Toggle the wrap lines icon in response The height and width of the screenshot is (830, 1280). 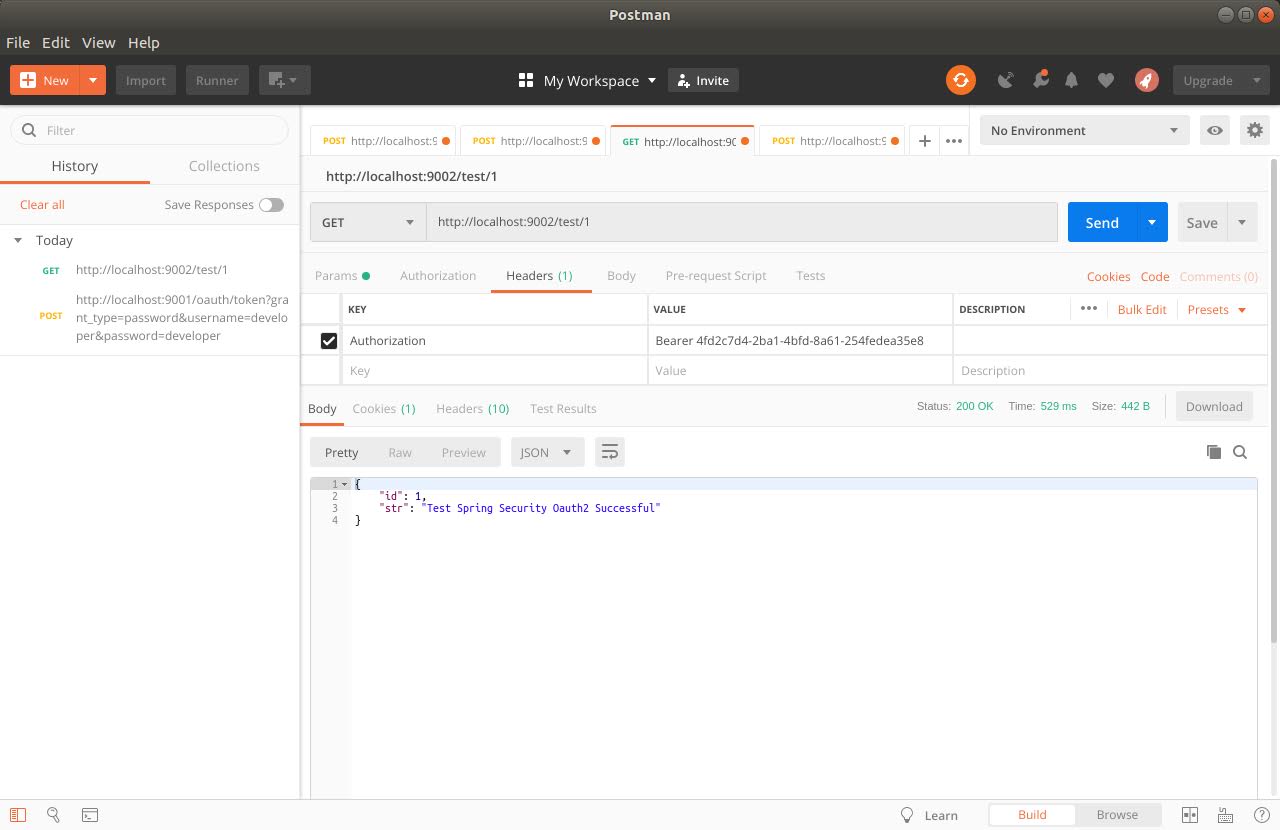point(610,452)
